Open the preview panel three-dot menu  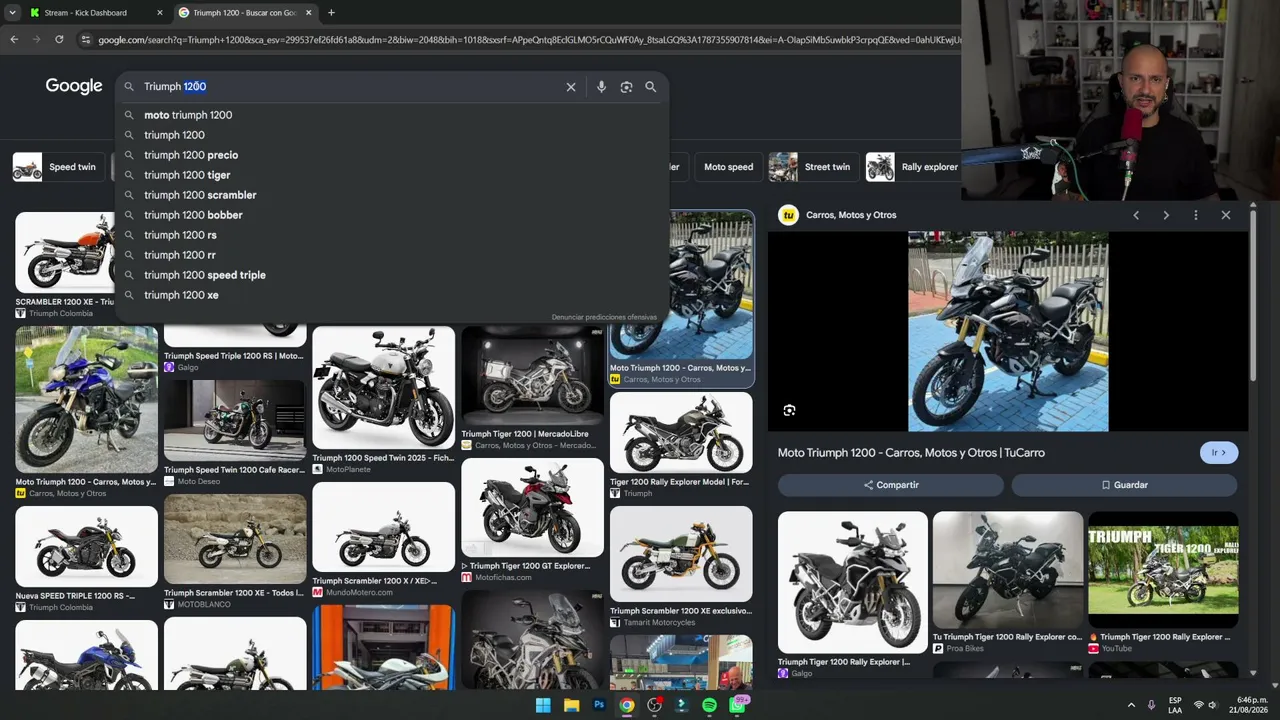pyautogui.click(x=1196, y=215)
